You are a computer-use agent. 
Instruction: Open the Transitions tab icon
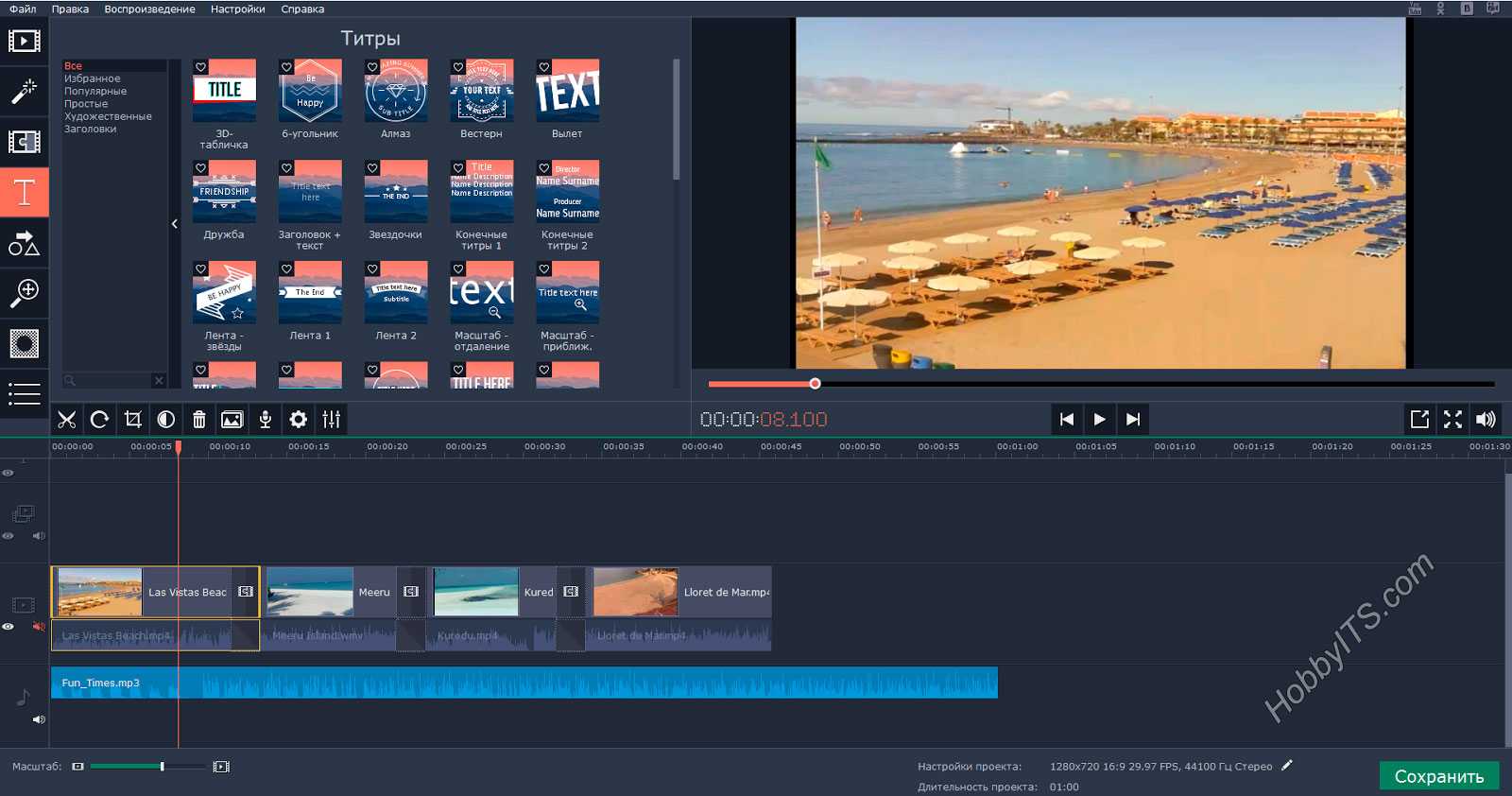(x=25, y=142)
